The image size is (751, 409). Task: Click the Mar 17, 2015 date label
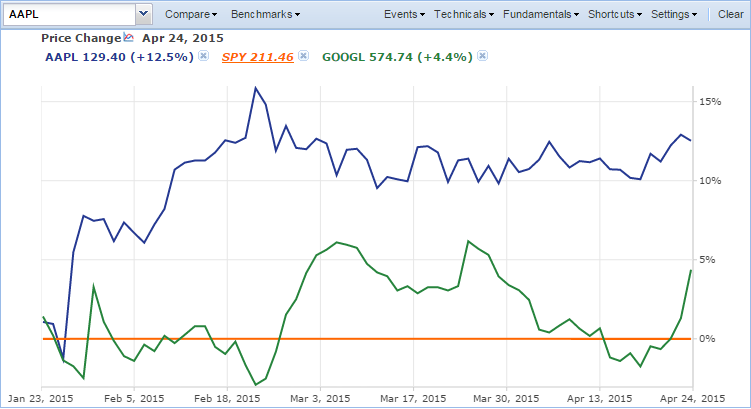(x=413, y=398)
